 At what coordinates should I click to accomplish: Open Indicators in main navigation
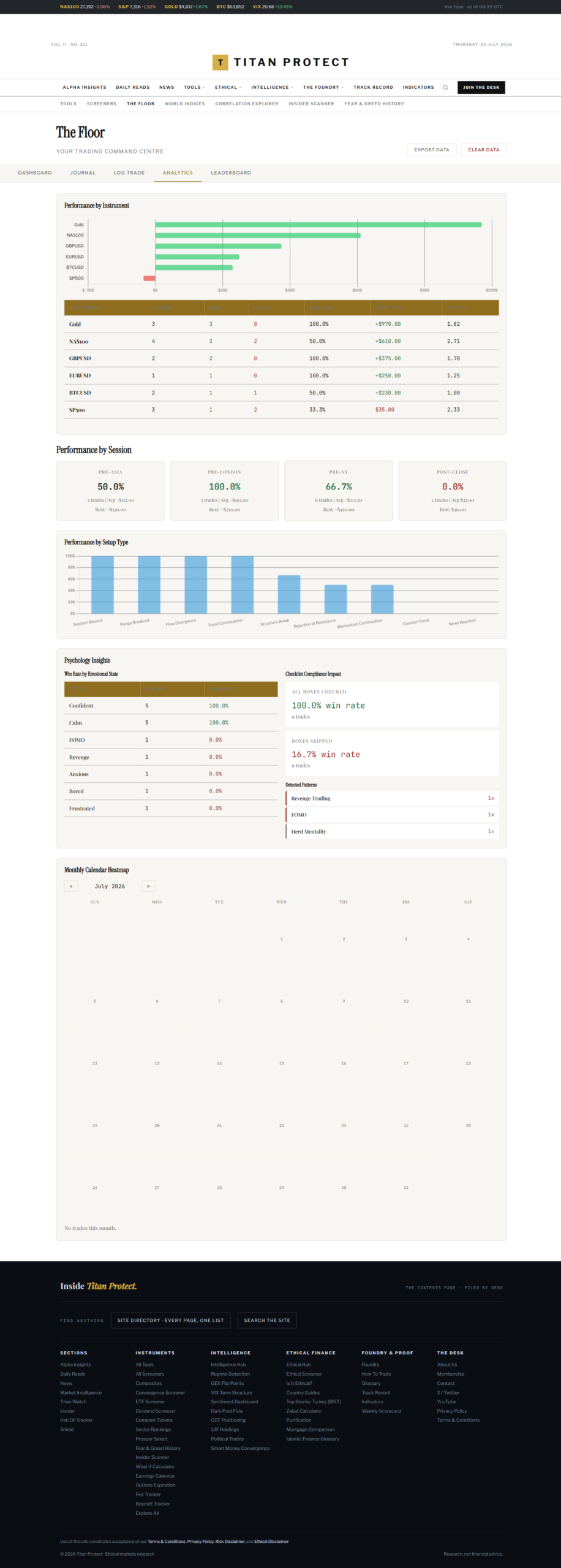418,88
